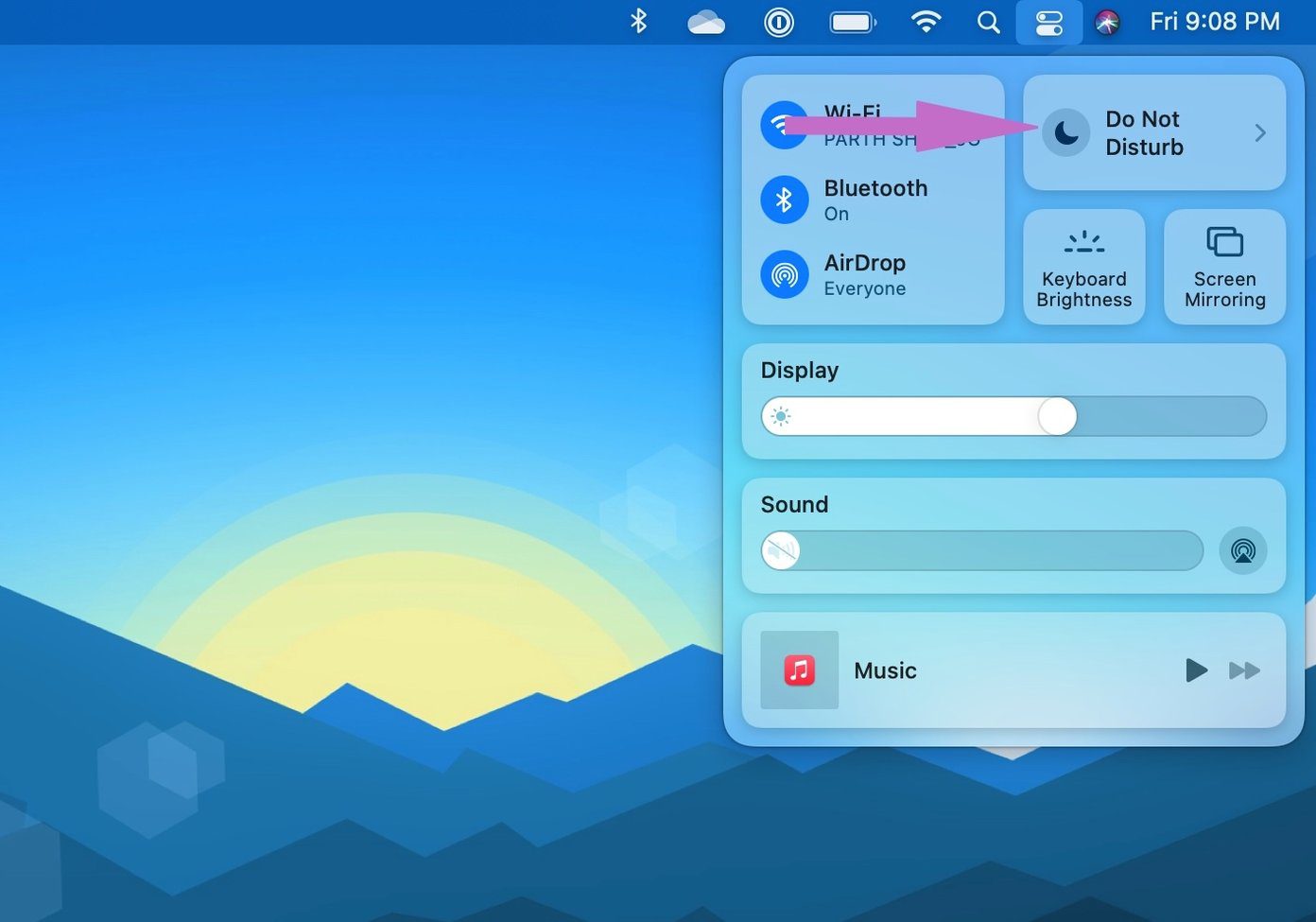Launch Siri from menu bar
The image size is (1316, 922).
(1107, 22)
